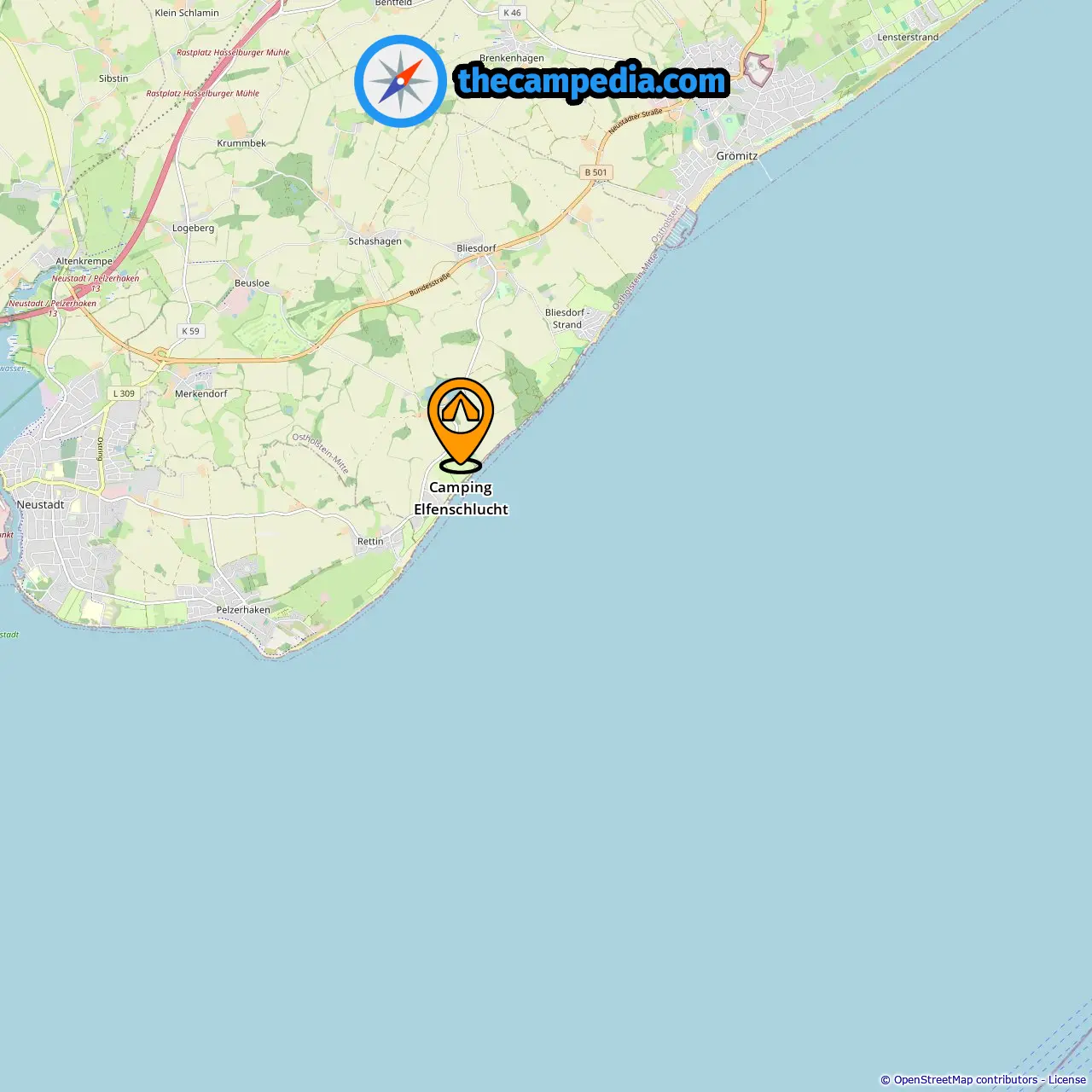1092x1092 pixels.
Task: Click the Altenkrempe village label
Action: pos(84,262)
